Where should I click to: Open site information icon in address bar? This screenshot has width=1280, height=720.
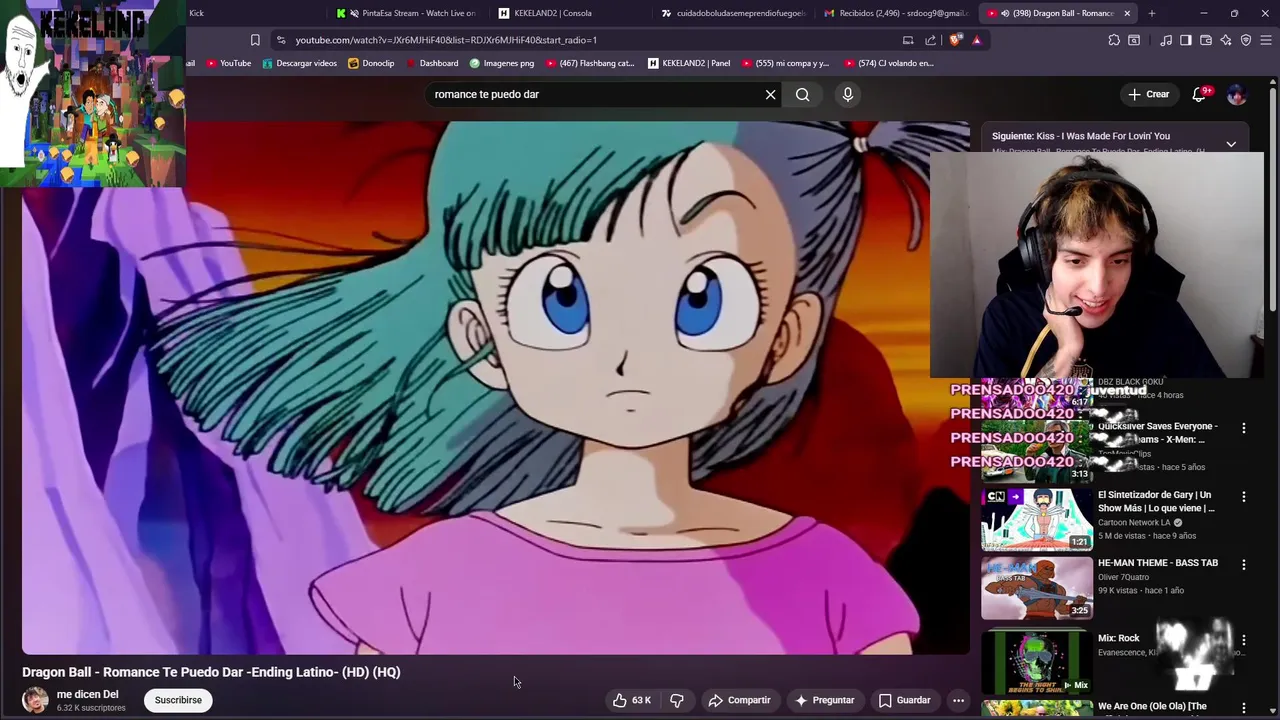click(x=281, y=40)
